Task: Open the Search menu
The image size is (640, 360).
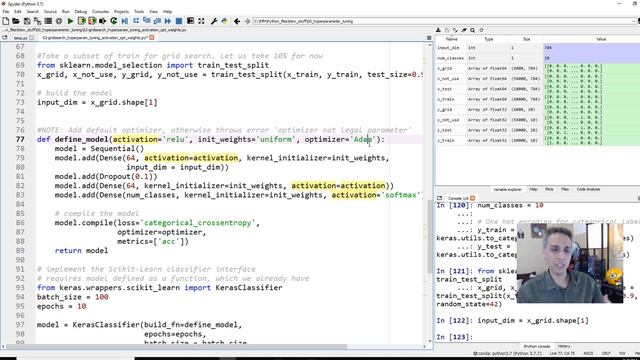Action: [33, 11]
